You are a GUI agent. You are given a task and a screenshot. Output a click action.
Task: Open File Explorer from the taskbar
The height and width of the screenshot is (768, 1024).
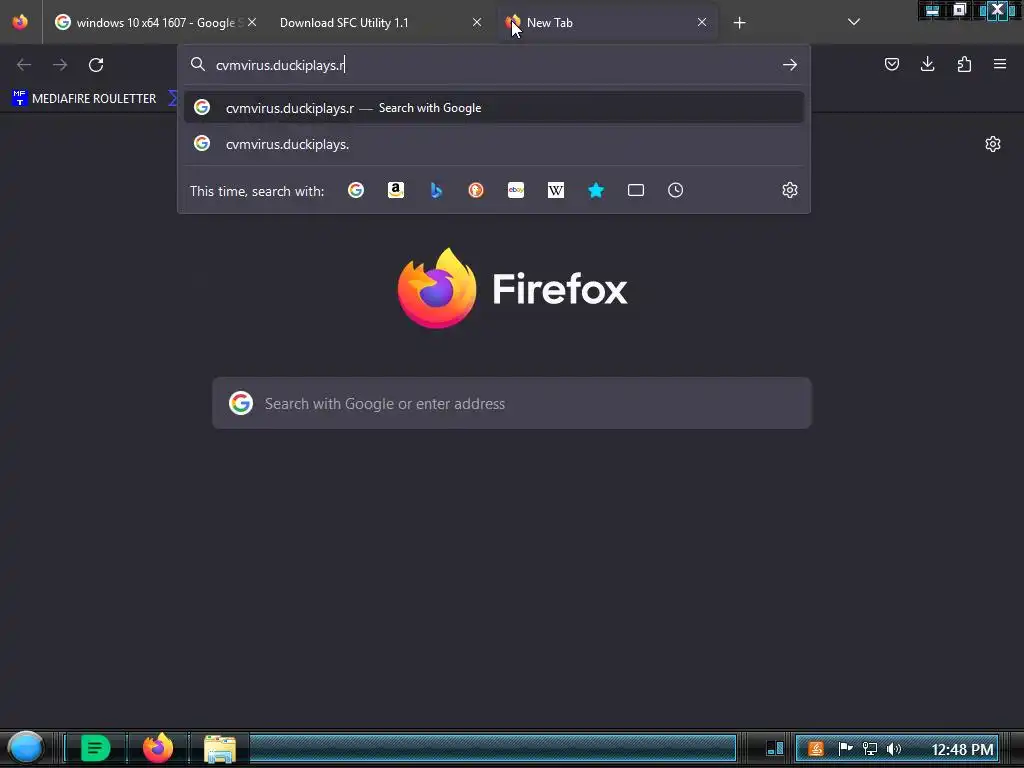point(219,748)
